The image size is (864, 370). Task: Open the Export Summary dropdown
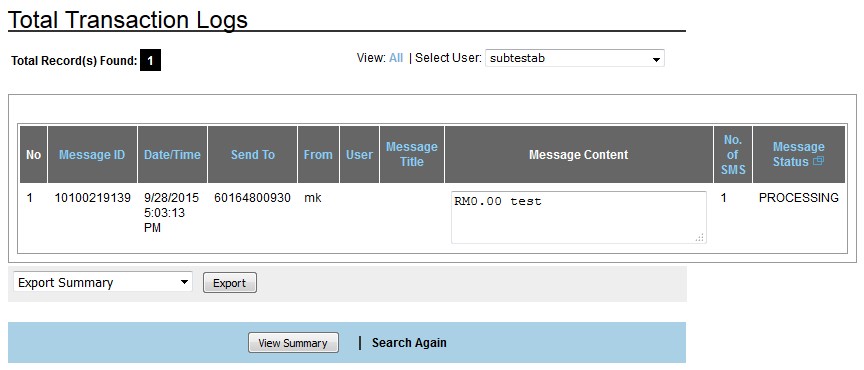pyautogui.click(x=103, y=282)
